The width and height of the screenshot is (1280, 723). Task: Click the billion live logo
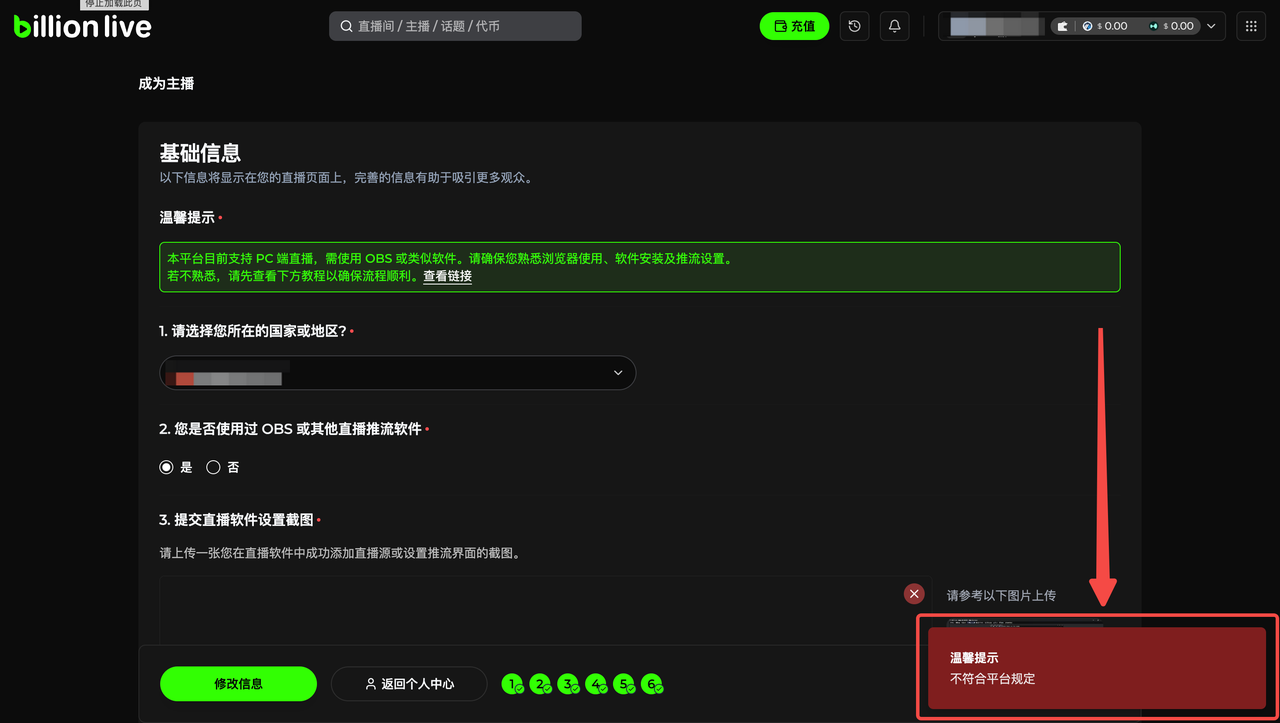point(83,27)
